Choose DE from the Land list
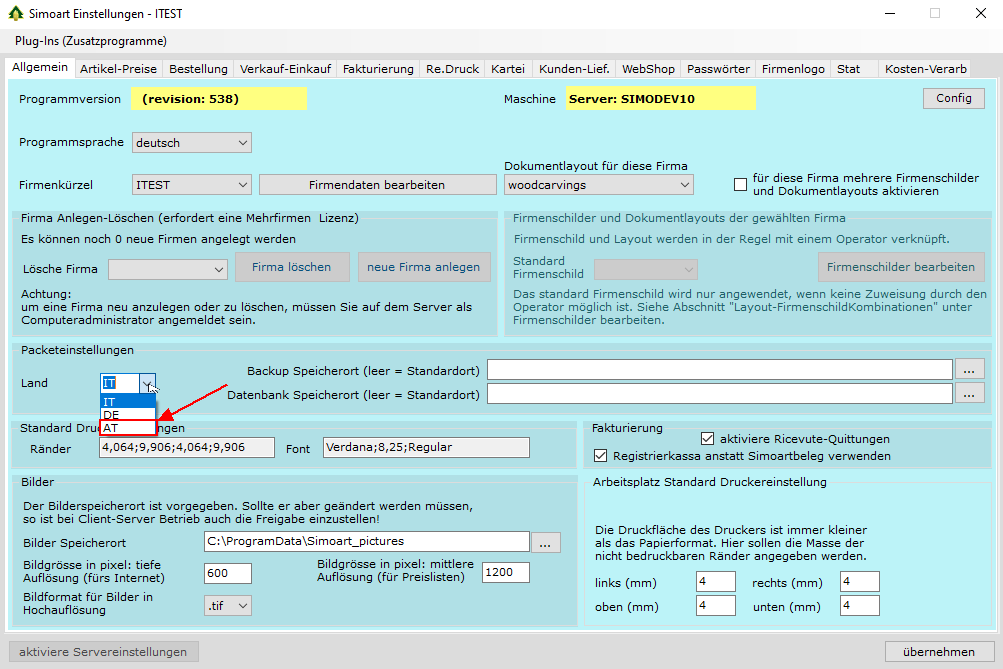 128,414
